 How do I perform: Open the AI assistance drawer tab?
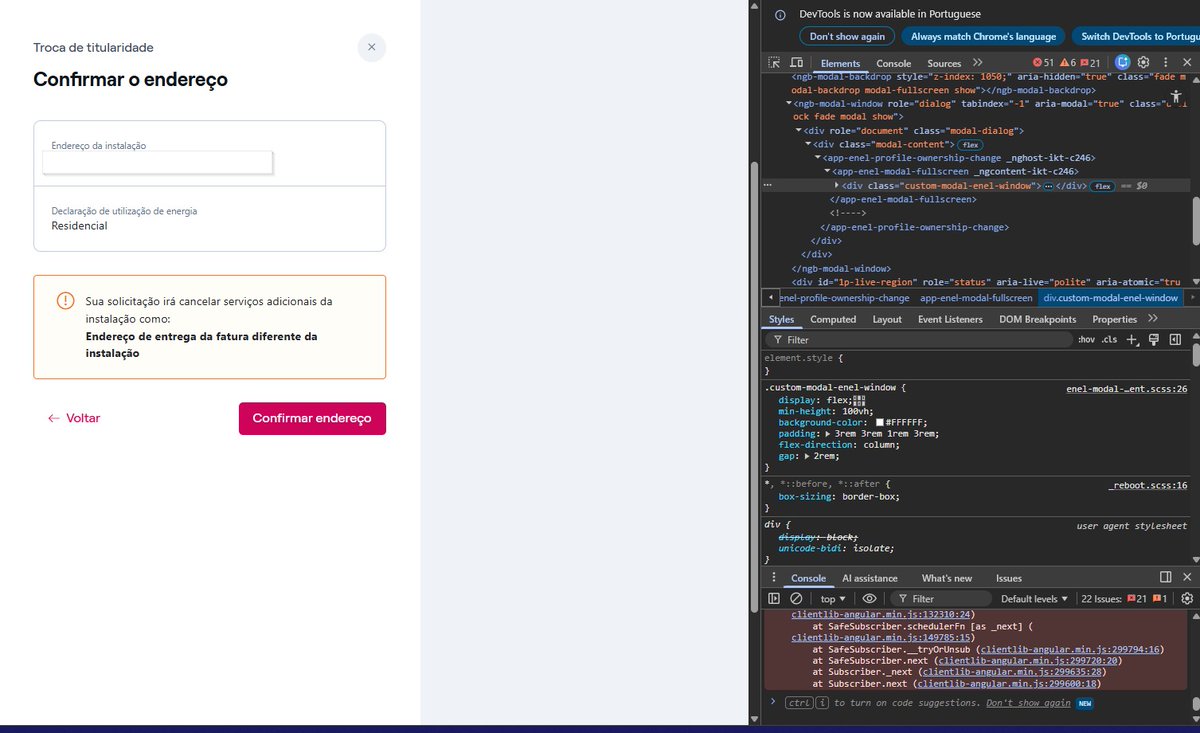coord(870,578)
